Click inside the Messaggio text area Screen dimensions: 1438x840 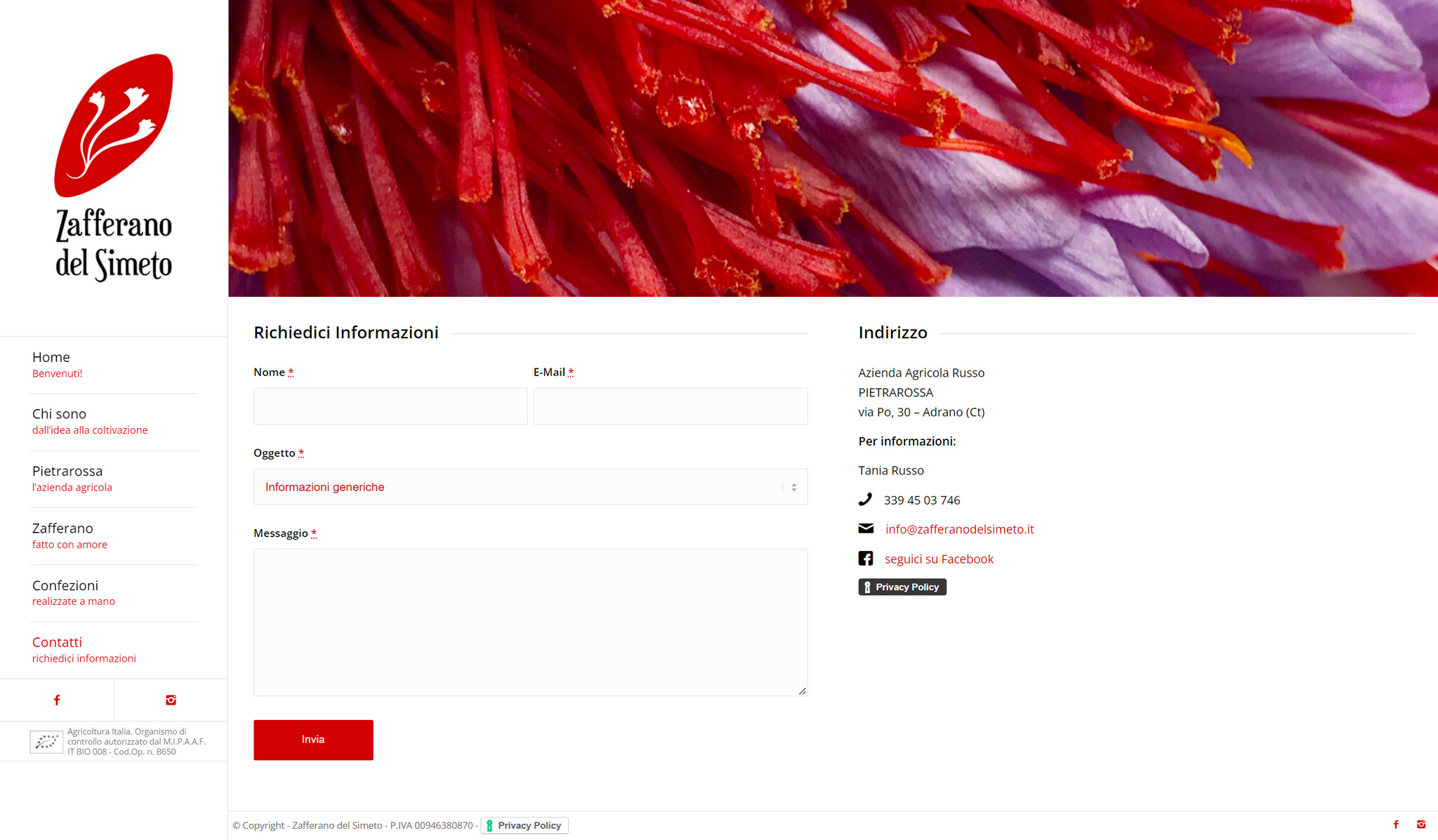[x=530, y=622]
